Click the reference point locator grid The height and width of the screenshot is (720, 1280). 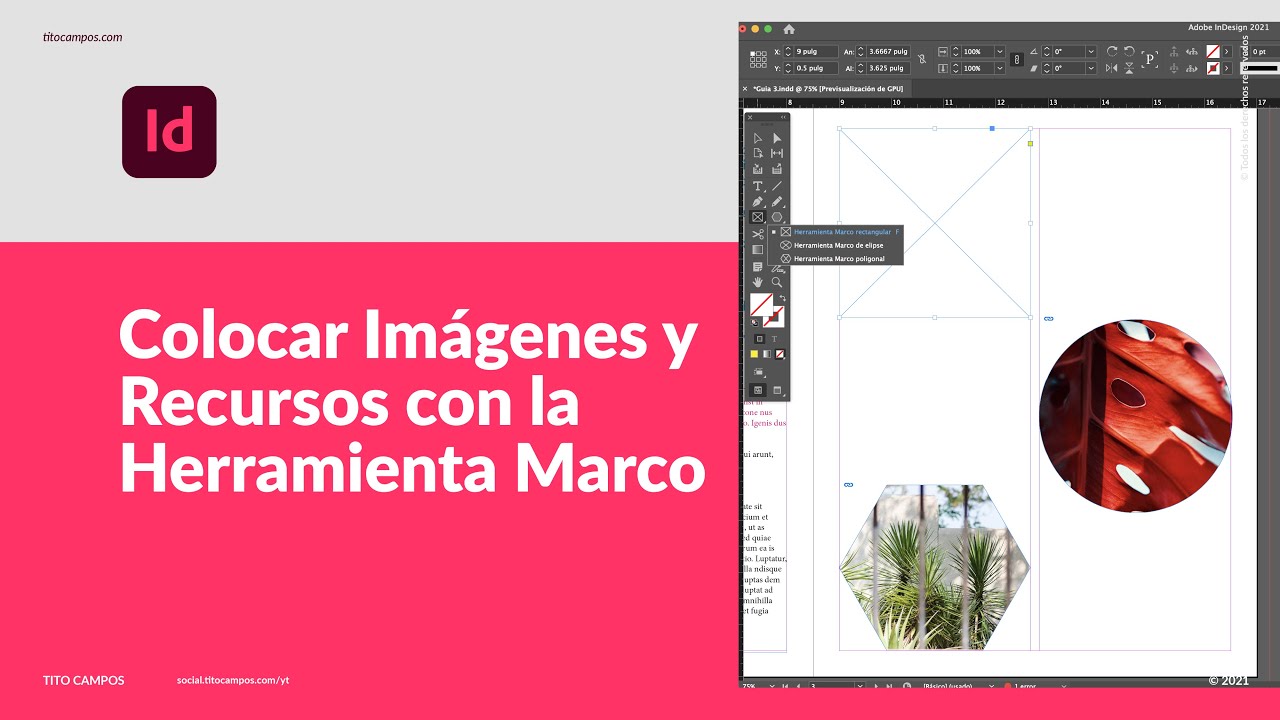758,59
